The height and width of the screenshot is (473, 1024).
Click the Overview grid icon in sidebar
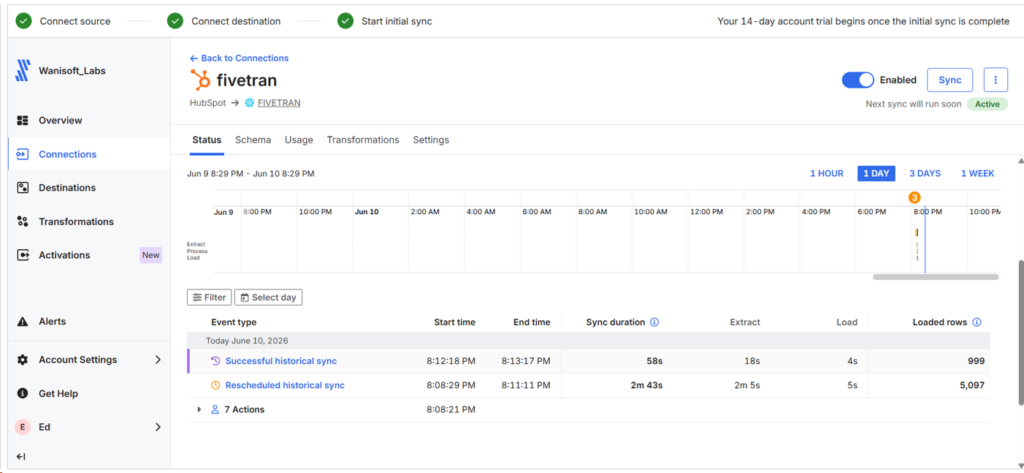[x=23, y=120]
